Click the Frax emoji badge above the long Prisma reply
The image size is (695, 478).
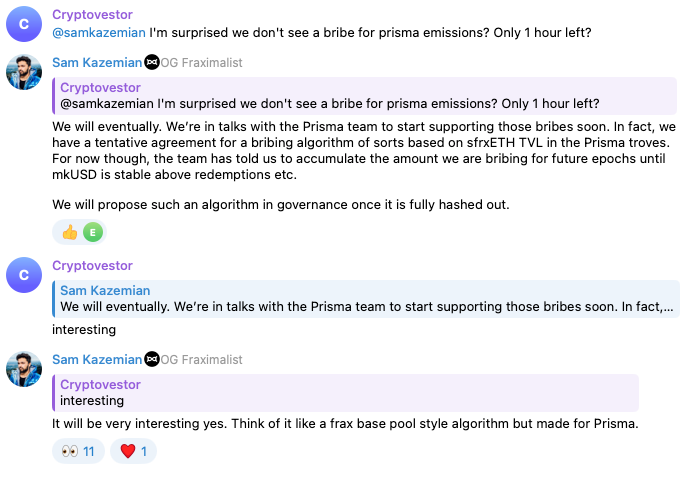tap(152, 63)
